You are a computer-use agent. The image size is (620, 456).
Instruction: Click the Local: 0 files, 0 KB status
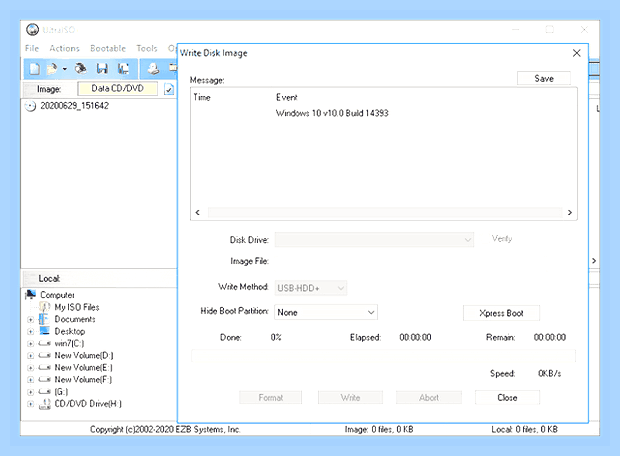point(524,429)
